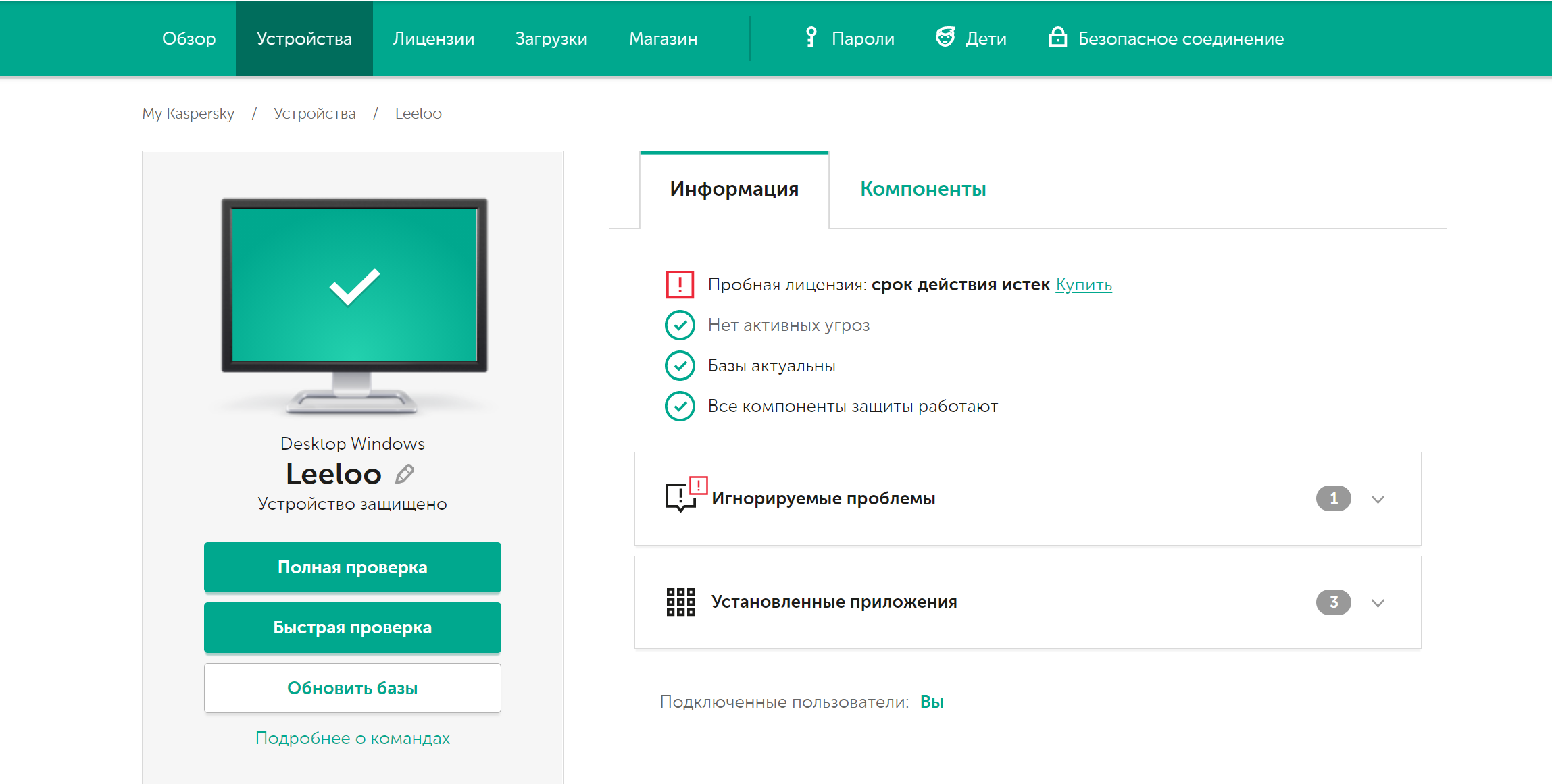Click the Обновить базы button

click(353, 688)
